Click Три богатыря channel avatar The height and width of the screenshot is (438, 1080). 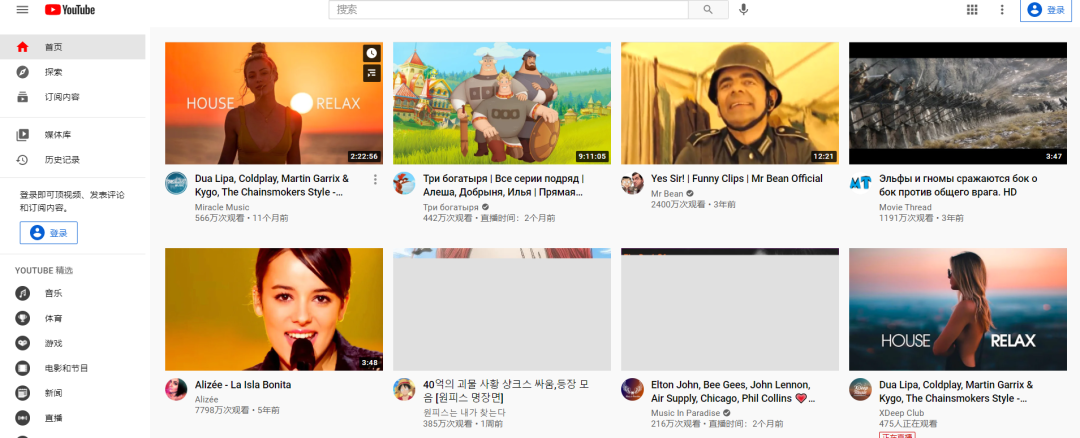404,183
